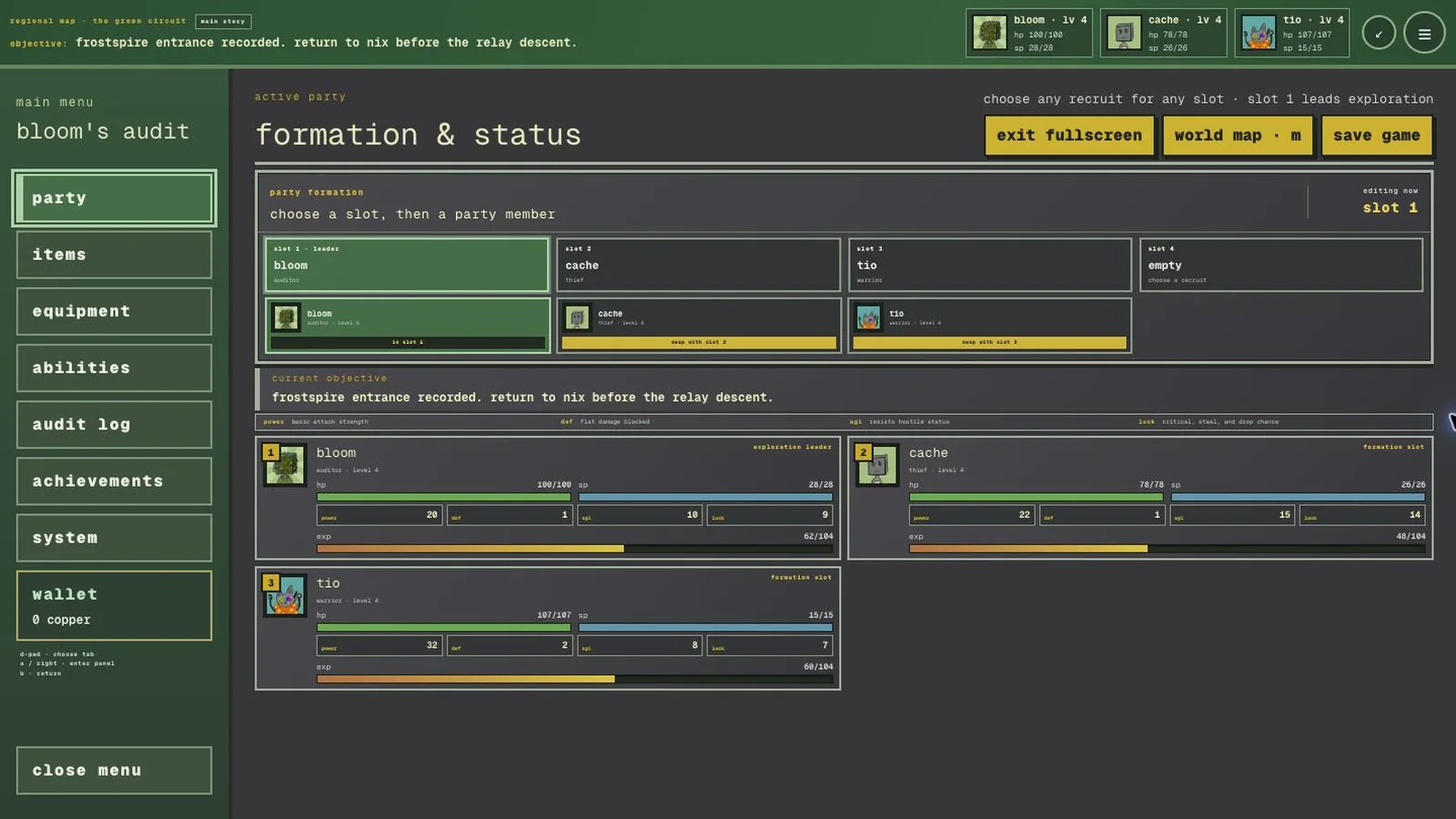Select the empty slot 4
This screenshot has width=1456, height=819.
[1281, 265]
